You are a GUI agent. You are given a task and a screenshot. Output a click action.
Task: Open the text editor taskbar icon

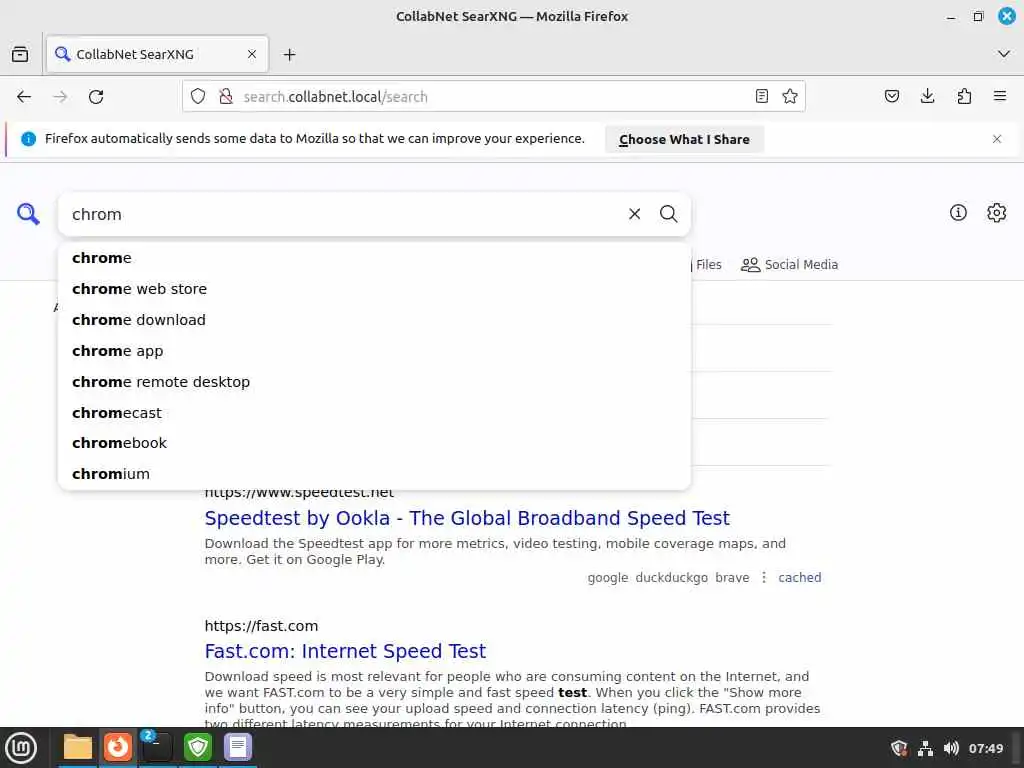[x=238, y=747]
